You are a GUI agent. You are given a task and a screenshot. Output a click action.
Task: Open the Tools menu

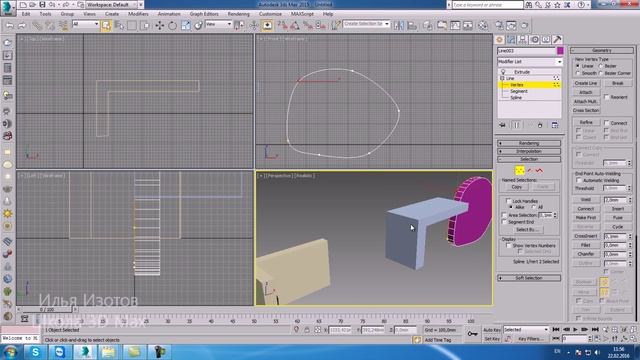(45, 14)
